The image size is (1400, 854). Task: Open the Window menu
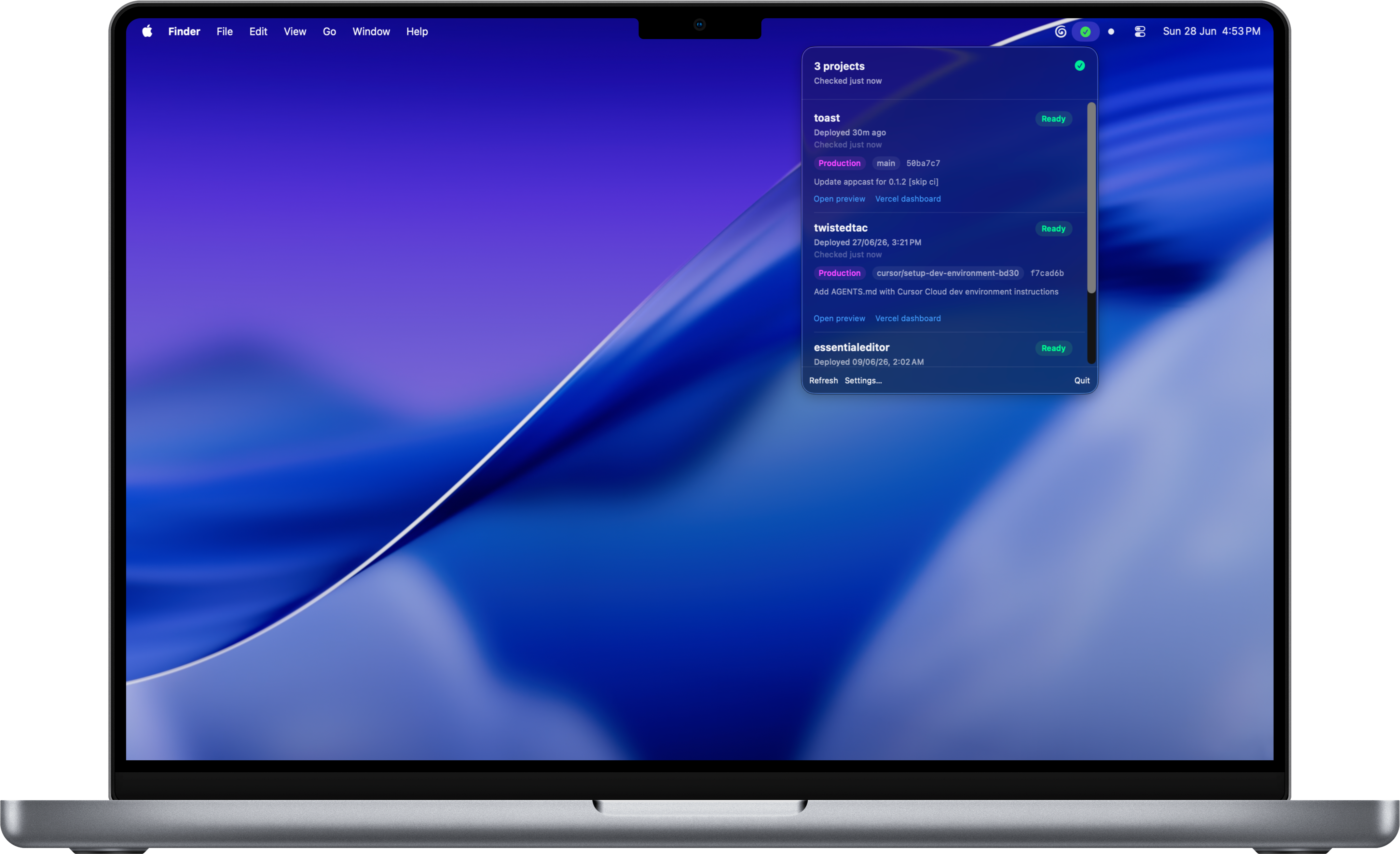point(371,32)
